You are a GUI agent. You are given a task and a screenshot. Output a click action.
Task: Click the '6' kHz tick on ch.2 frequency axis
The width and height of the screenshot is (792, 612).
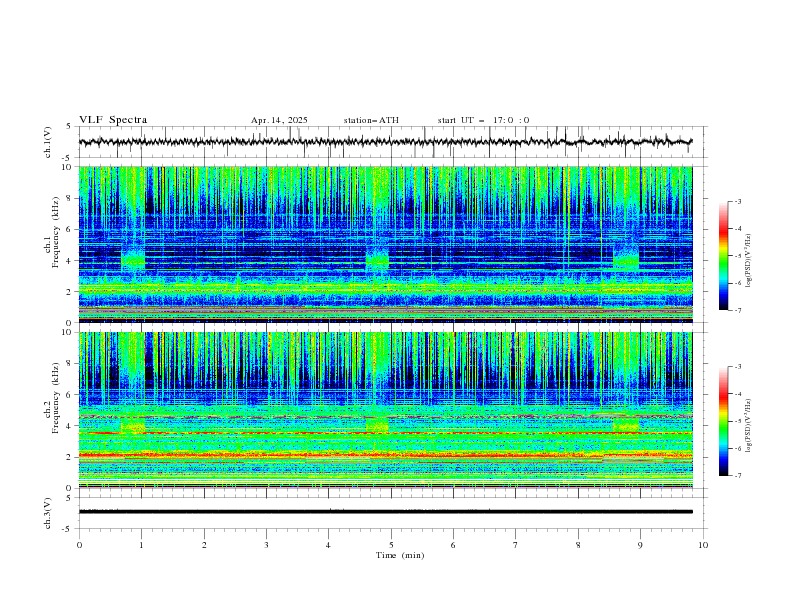pos(70,395)
